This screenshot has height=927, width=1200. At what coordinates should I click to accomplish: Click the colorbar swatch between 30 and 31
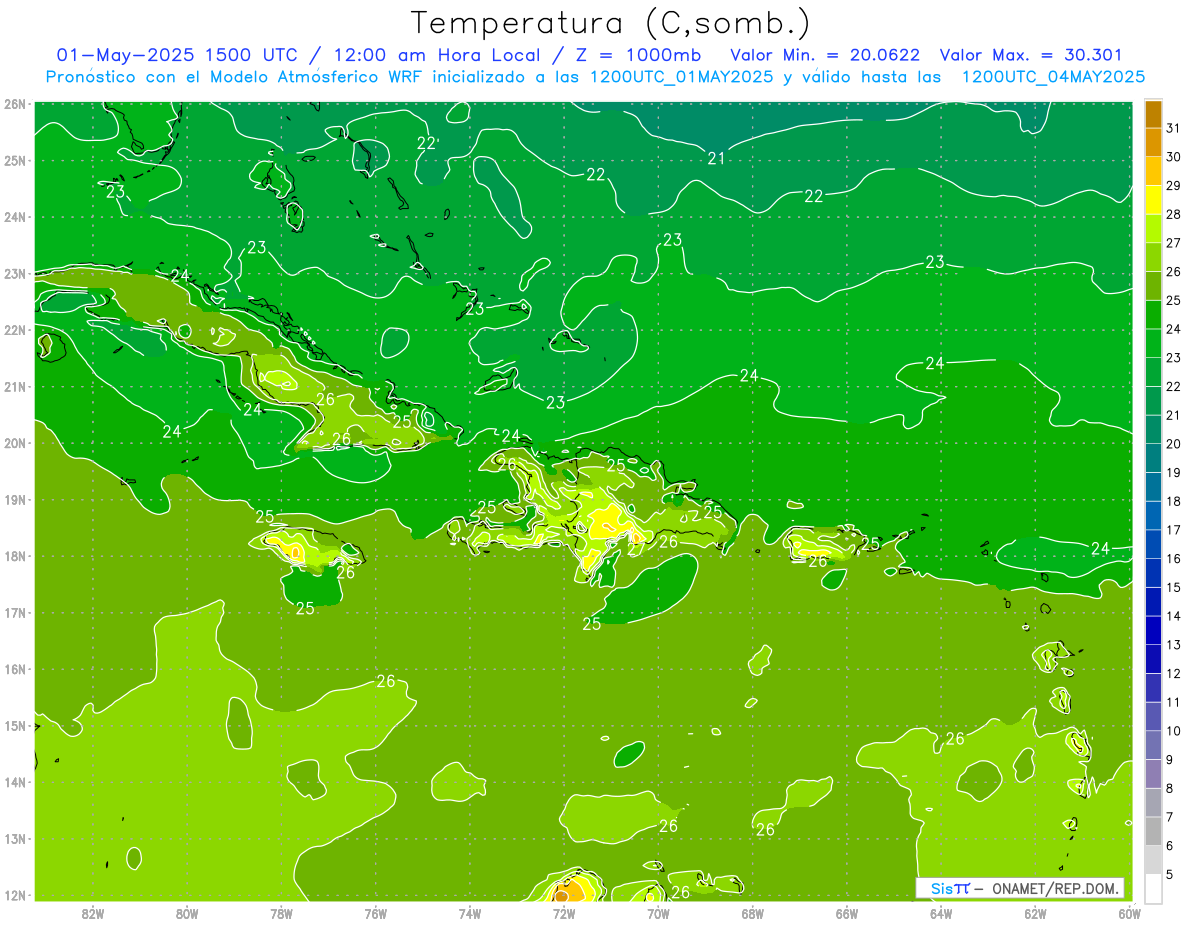pos(1154,143)
